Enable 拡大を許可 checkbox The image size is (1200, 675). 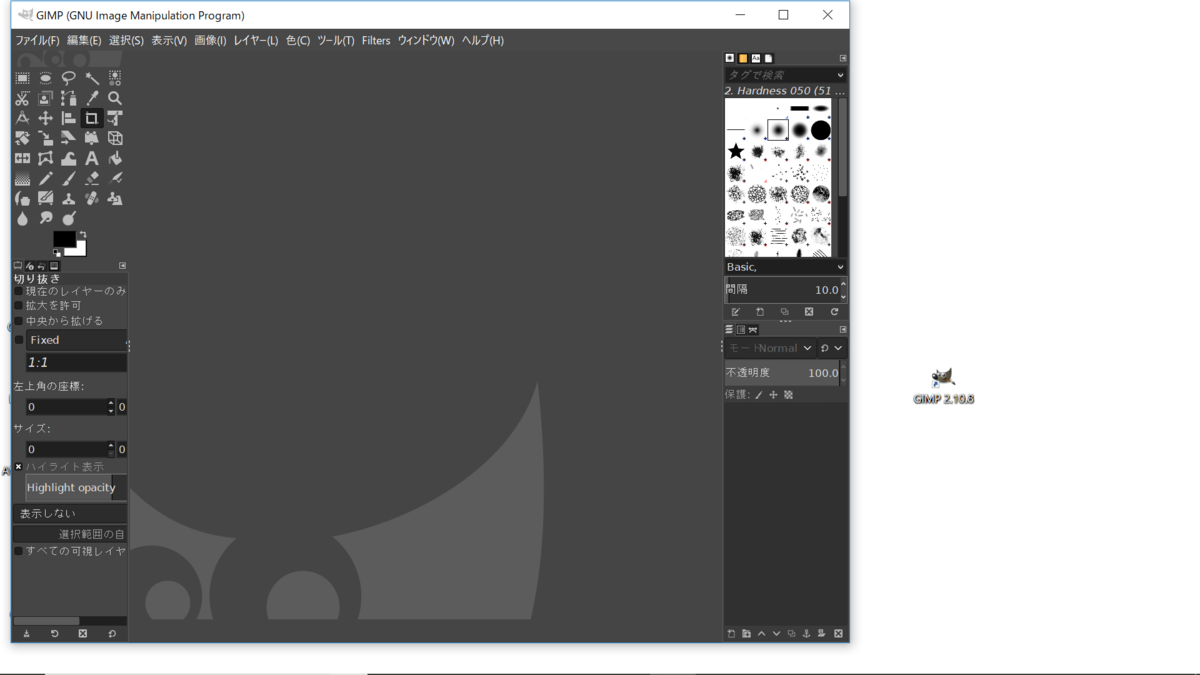[18, 306]
